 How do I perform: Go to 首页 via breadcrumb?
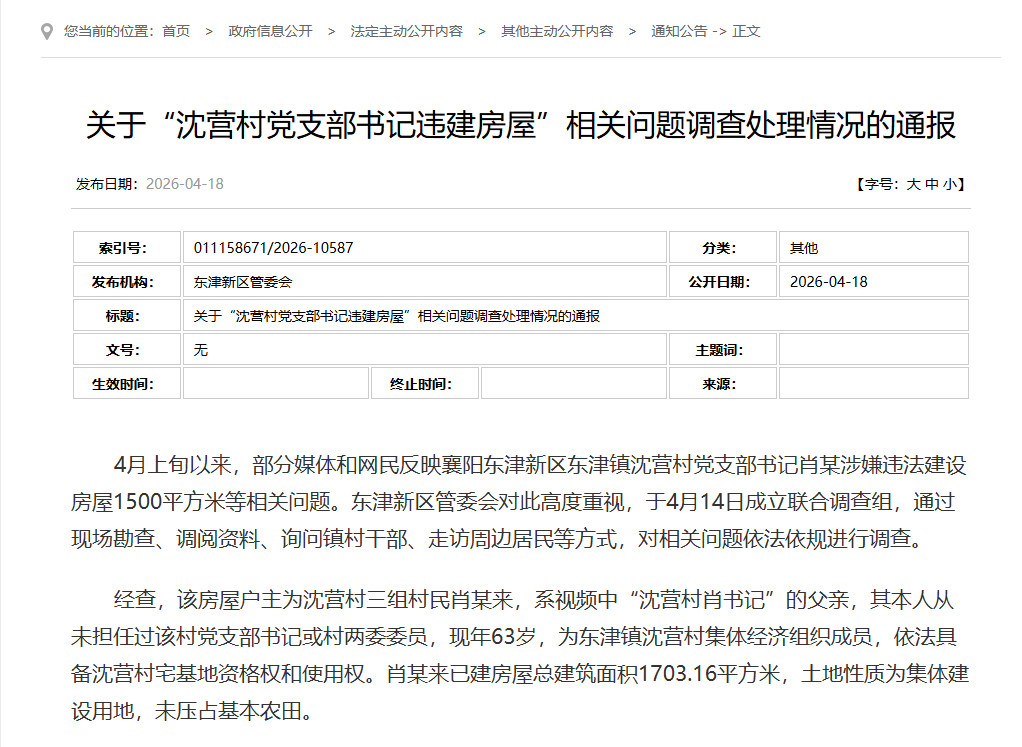coord(176,31)
